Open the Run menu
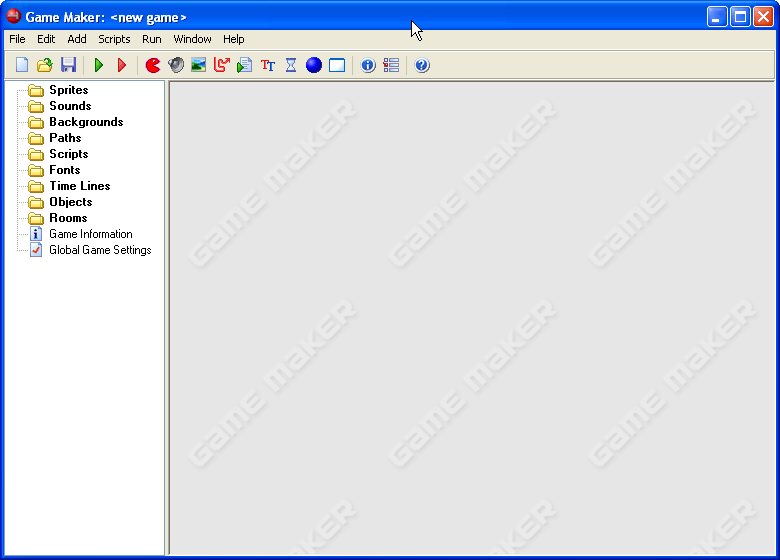The width and height of the screenshot is (780, 560). point(152,39)
